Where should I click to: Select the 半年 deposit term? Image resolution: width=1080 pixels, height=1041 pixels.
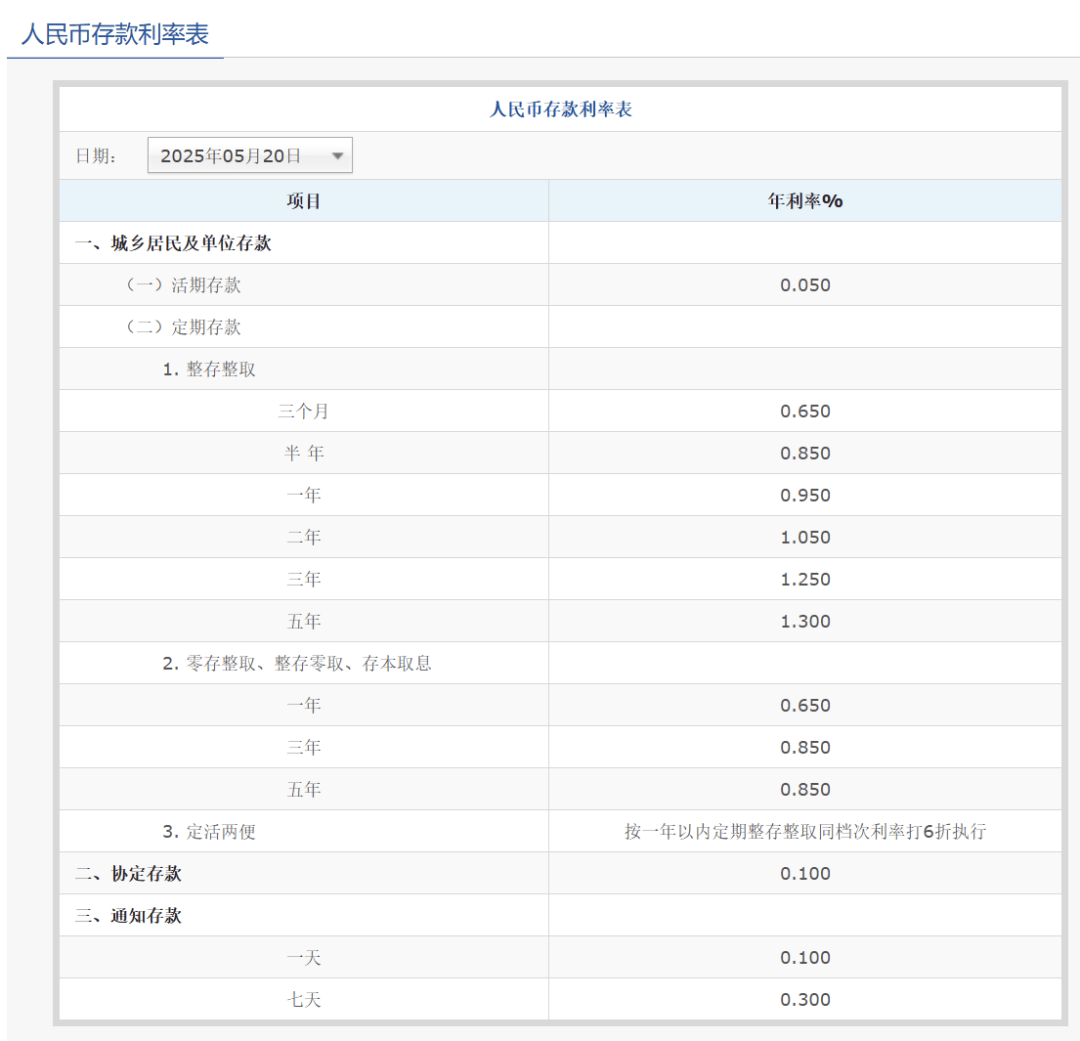pyautogui.click(x=304, y=453)
